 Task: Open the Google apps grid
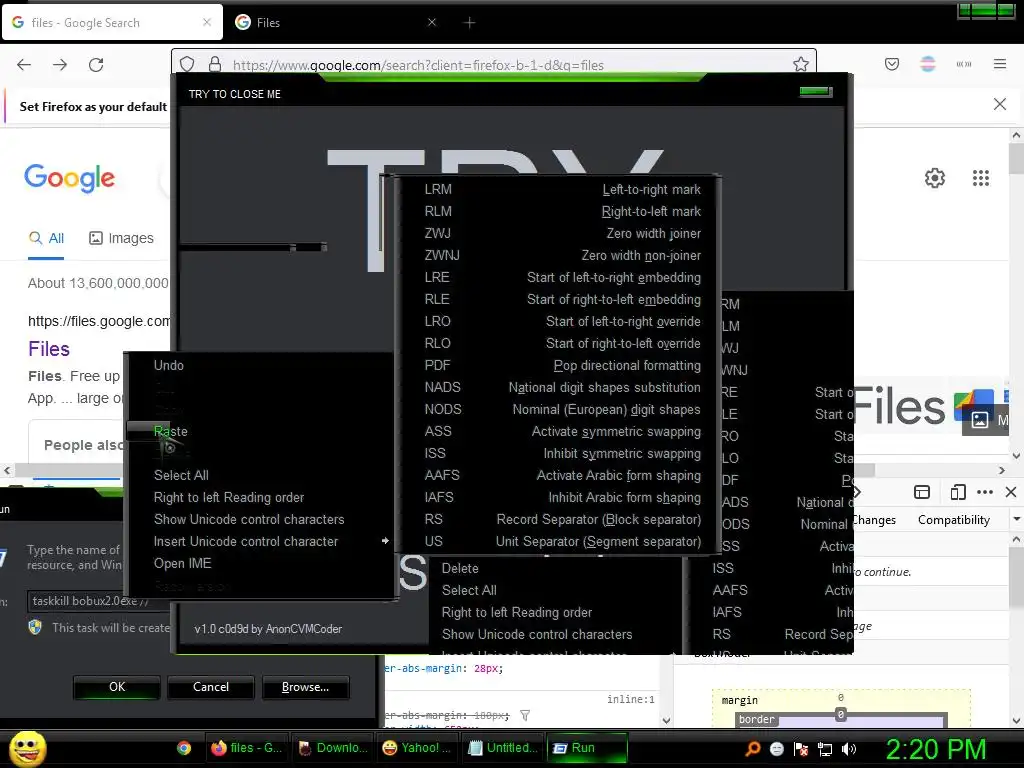[980, 178]
